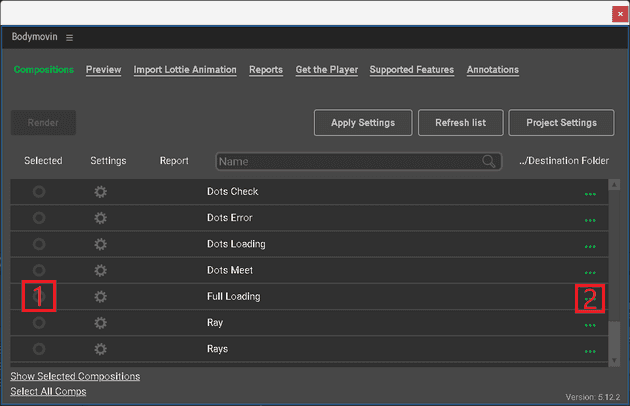This screenshot has width=630, height=406.
Task: Click the Select All Comps link
Action: pyautogui.click(x=48, y=391)
